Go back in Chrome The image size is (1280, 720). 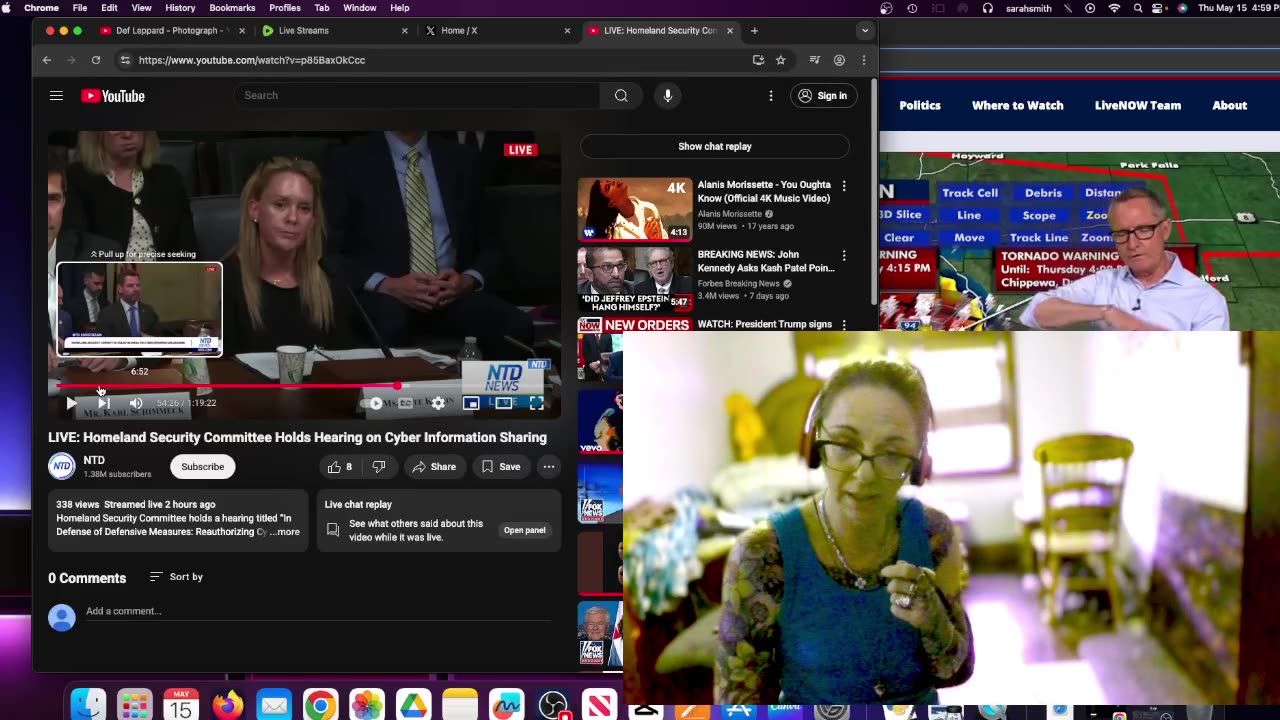click(47, 60)
